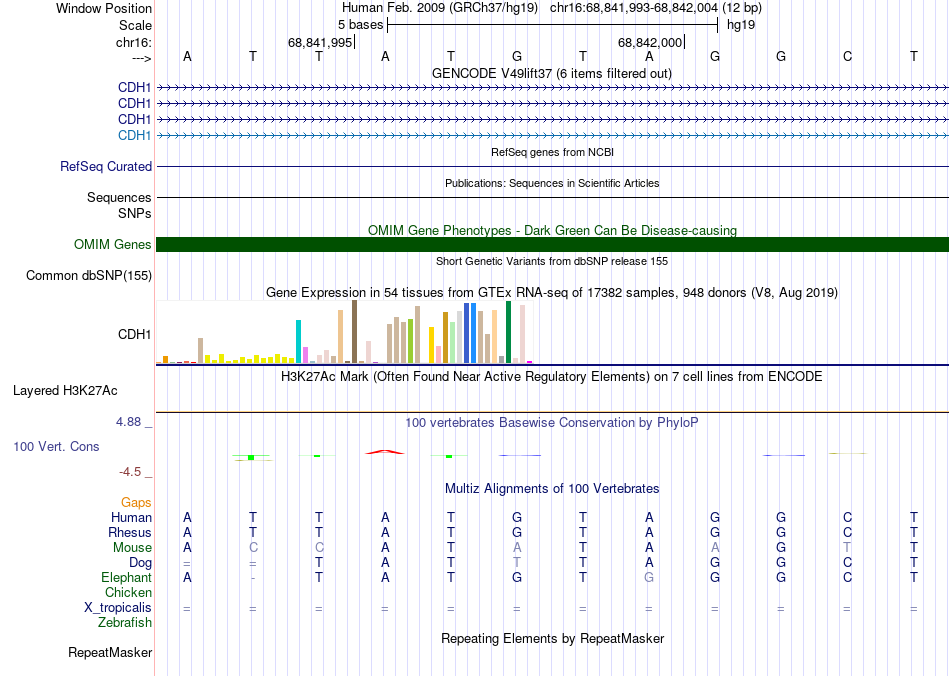Click the X_tropicalis species label
This screenshot has height=676, width=950.
click(x=118, y=608)
